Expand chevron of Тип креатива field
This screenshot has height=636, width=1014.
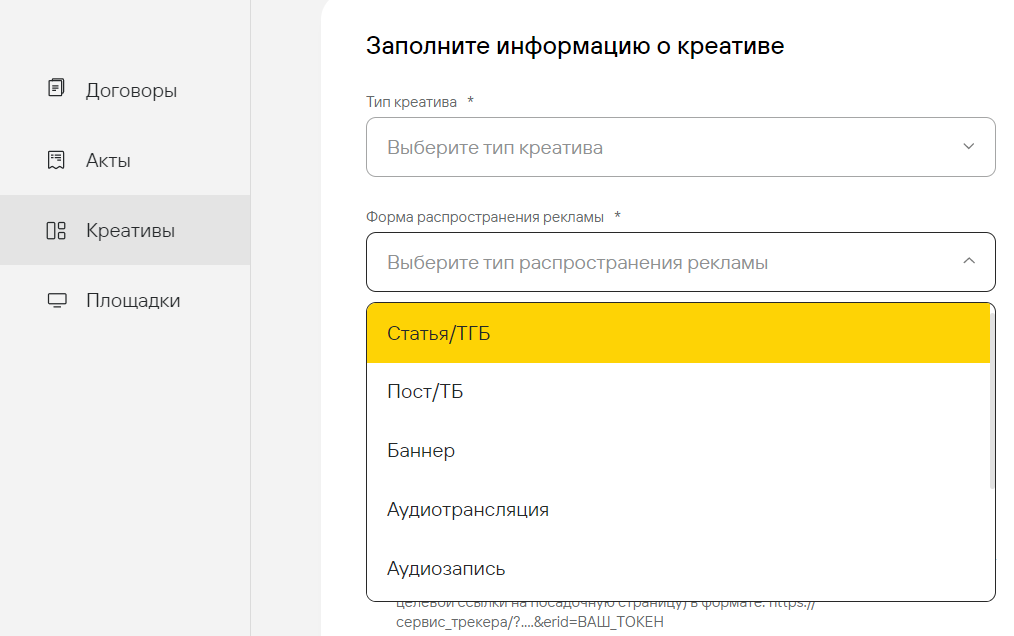click(968, 147)
